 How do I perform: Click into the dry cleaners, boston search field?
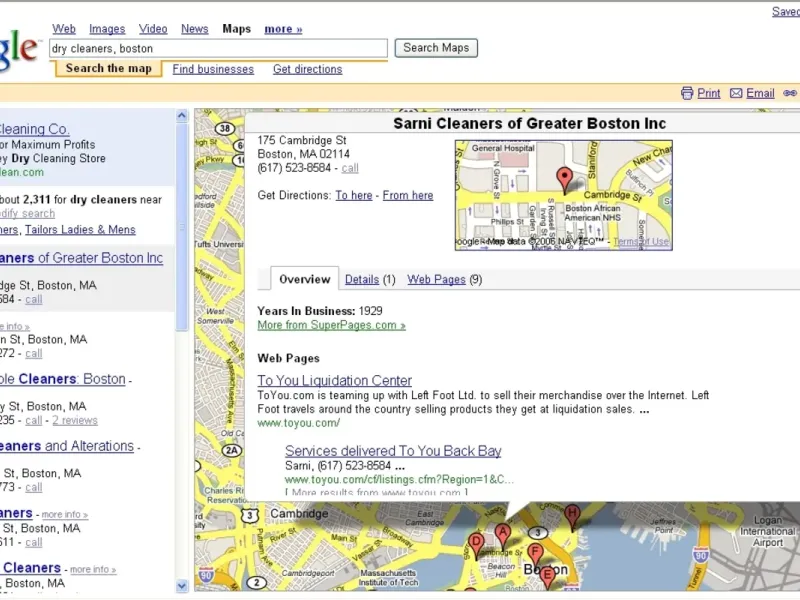pos(218,48)
